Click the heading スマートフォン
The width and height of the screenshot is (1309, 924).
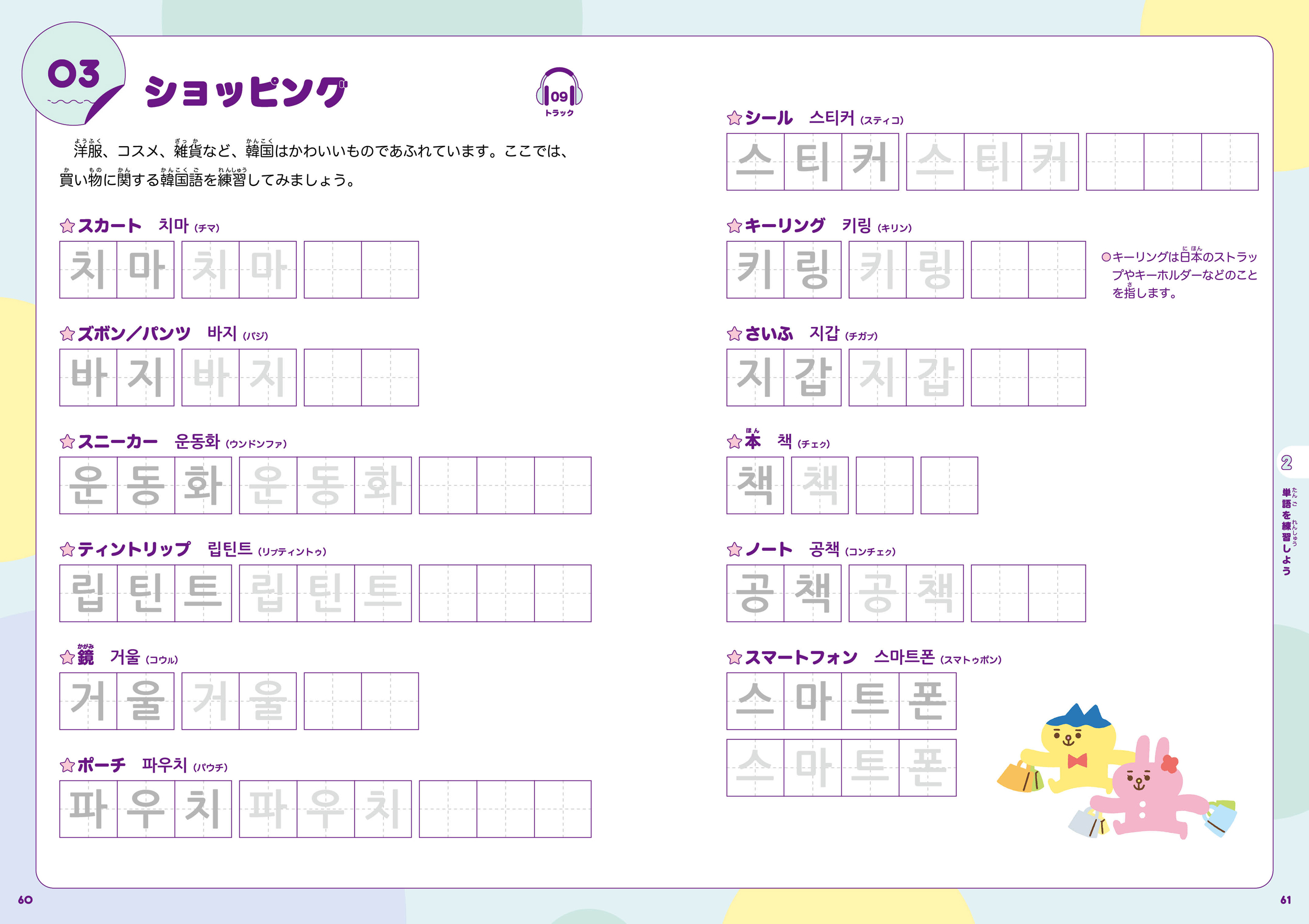801,657
